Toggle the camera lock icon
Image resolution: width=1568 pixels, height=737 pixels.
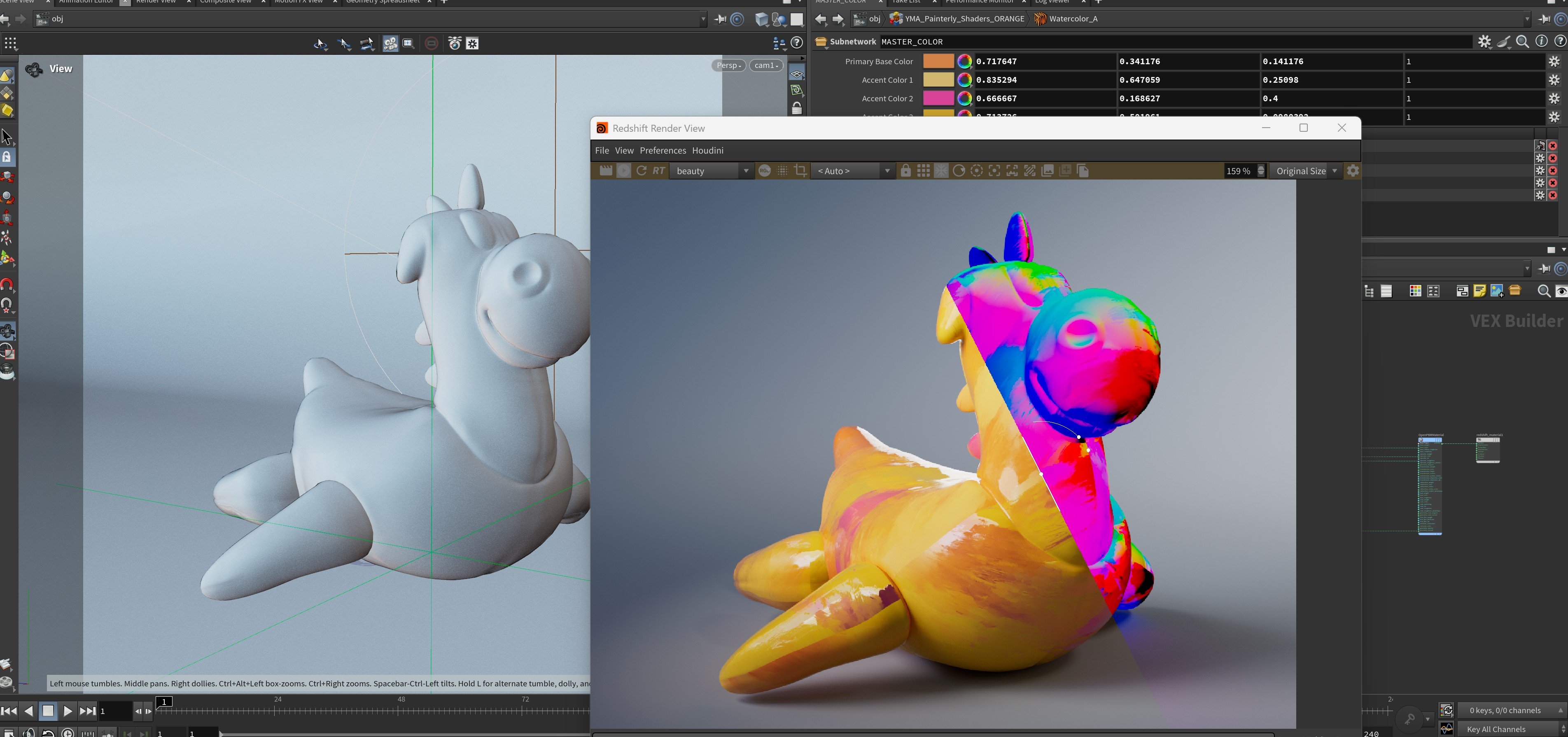click(x=906, y=171)
